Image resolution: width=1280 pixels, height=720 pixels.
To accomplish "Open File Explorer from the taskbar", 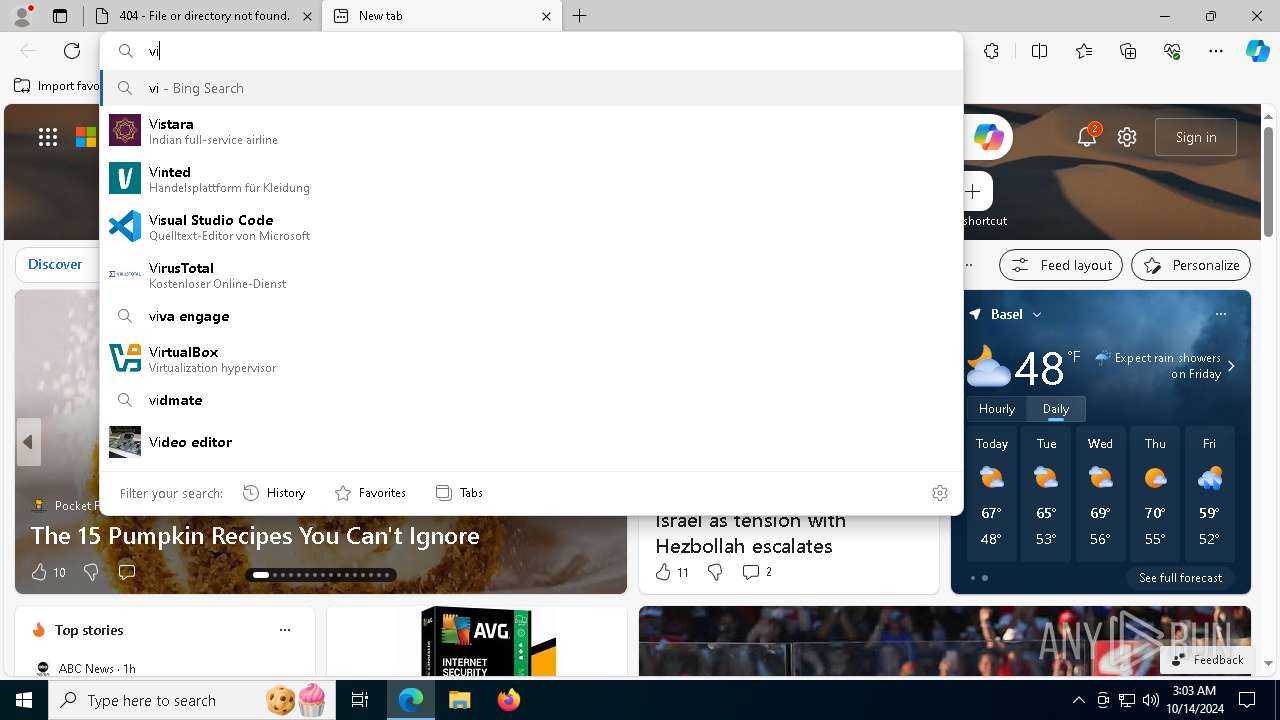I will [459, 700].
